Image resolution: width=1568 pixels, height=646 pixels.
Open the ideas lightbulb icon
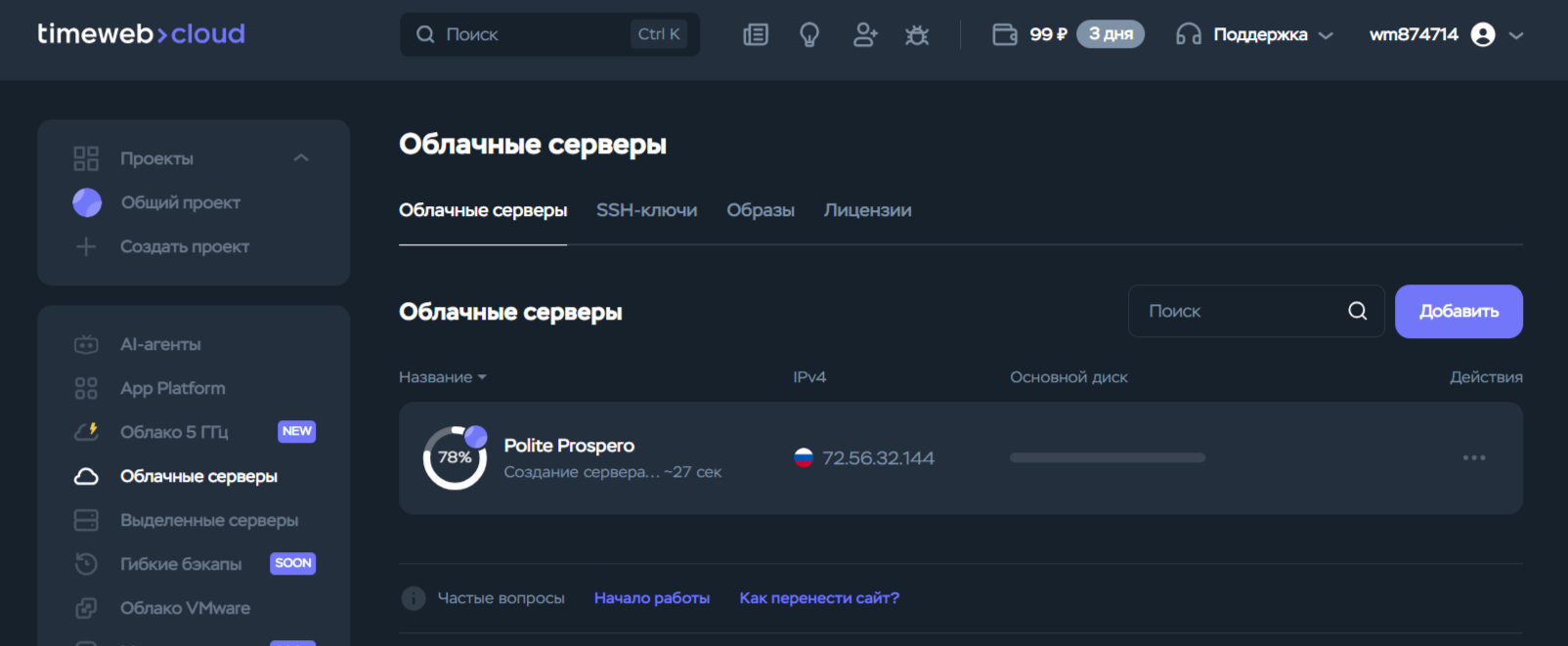click(809, 35)
